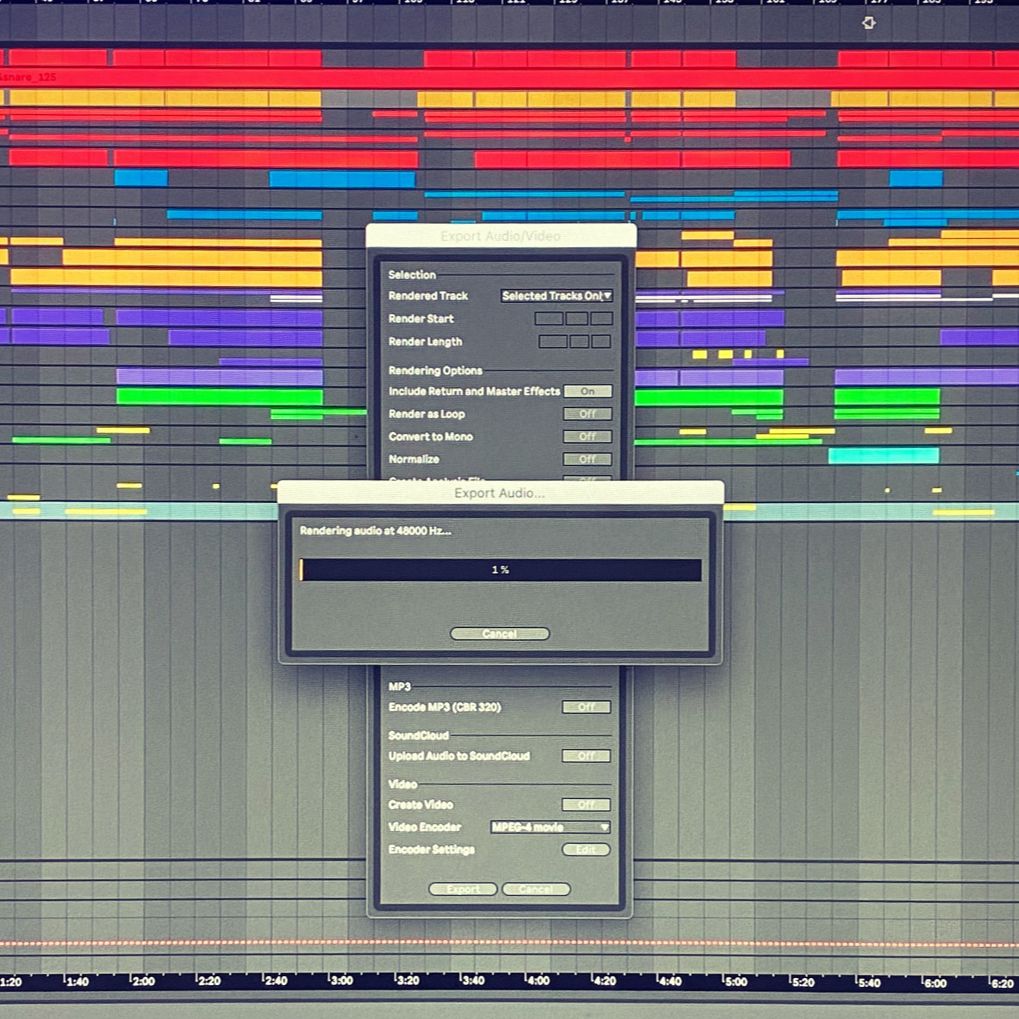Click the Encoder Settings Edit button

(x=586, y=849)
